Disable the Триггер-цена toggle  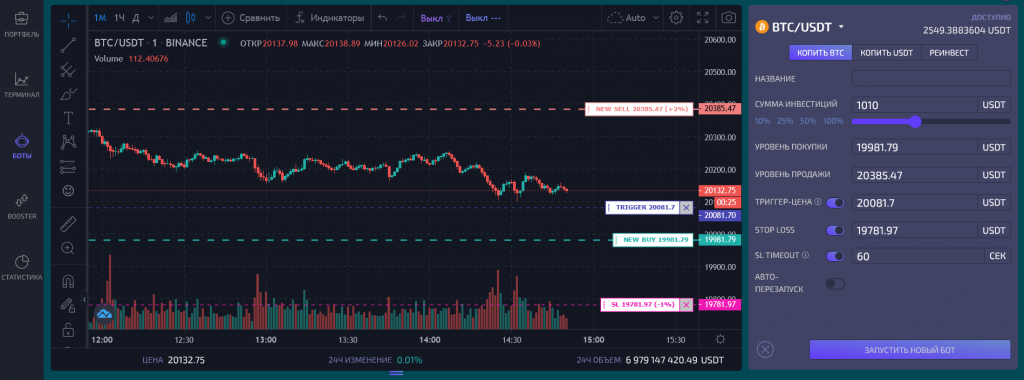click(x=835, y=203)
